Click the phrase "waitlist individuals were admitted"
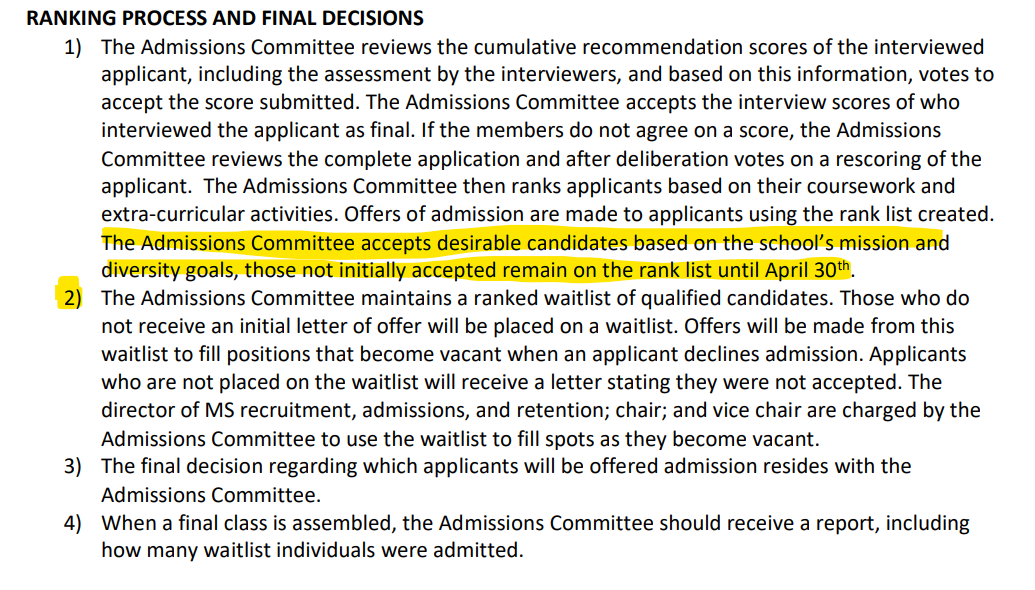Screen dimensions: 1035x590 379,550
